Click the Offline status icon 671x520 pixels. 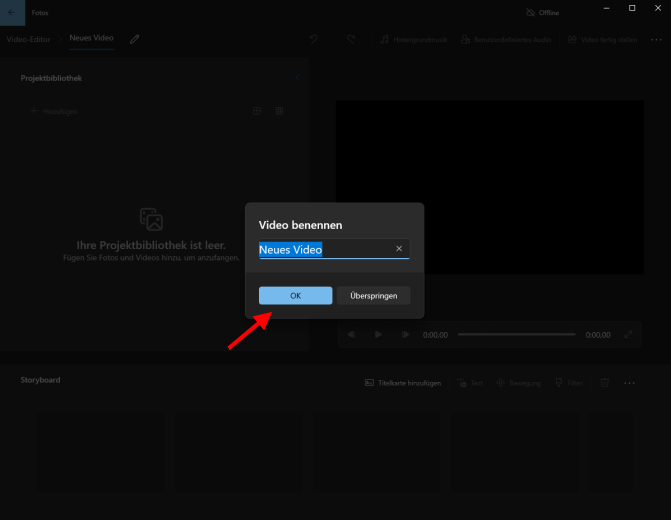(531, 12)
